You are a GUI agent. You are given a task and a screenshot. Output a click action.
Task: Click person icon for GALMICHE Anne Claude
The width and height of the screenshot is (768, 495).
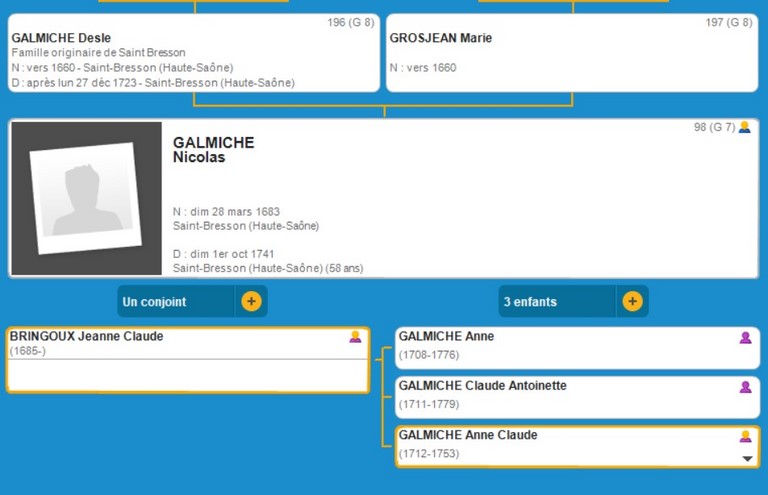tap(745, 436)
